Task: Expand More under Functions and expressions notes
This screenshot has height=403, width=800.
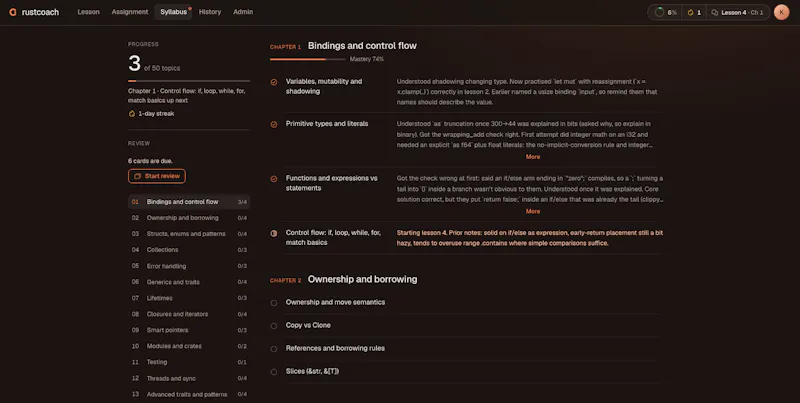Action: click(533, 211)
